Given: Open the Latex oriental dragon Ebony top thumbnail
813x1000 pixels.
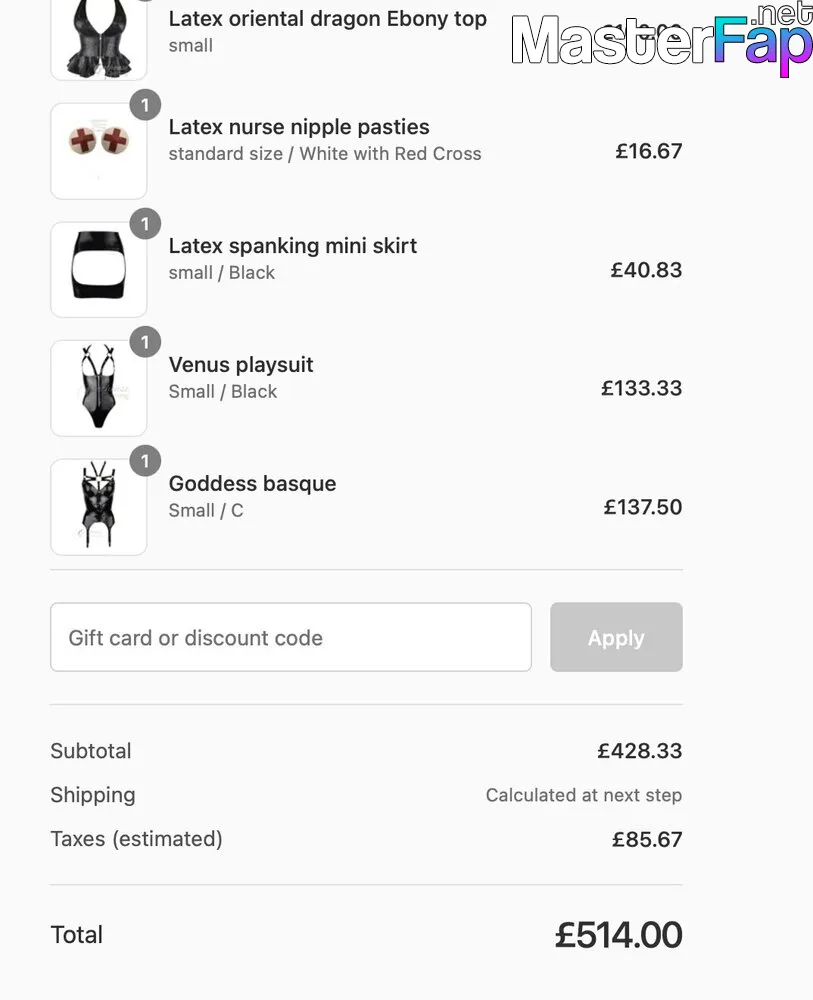Looking at the screenshot, I should point(99,38).
